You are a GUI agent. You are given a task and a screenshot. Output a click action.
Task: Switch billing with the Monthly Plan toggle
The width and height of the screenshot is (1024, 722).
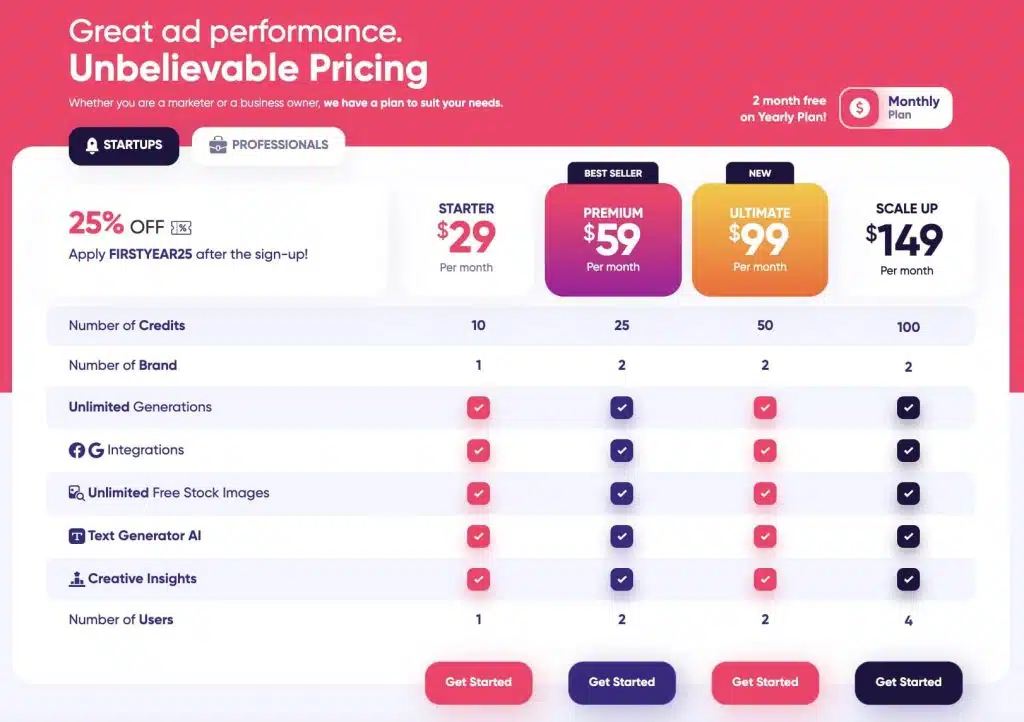tap(895, 107)
